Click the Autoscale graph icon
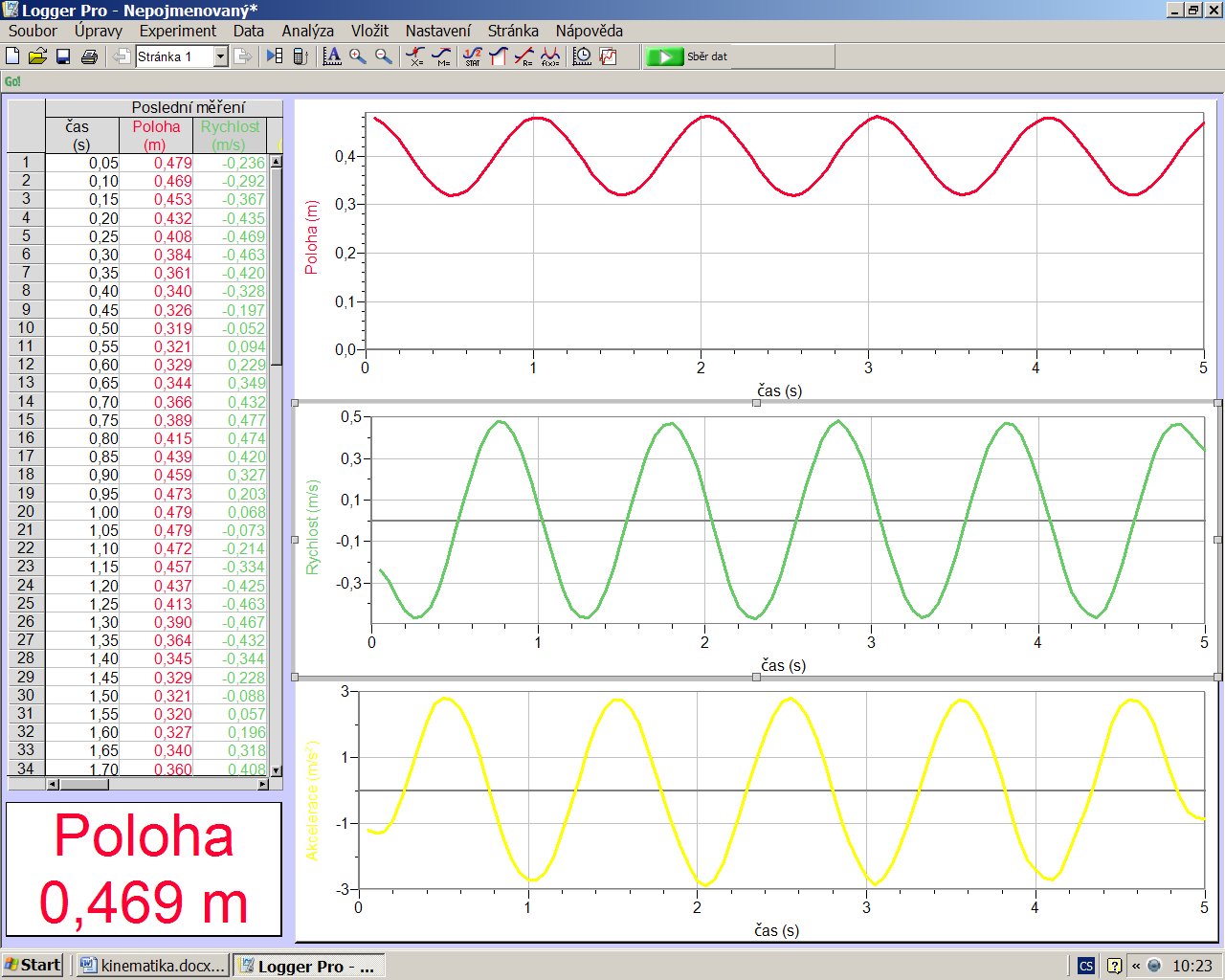The image size is (1225, 980). tap(332, 56)
